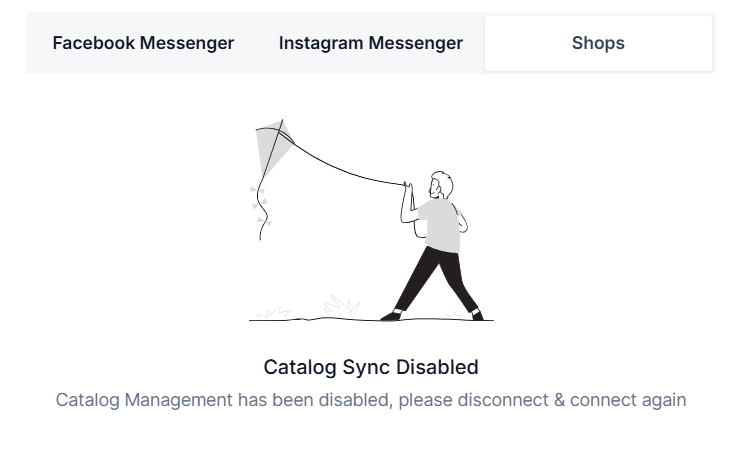Screen dimensions: 737x472
Task: Click the man's hands holding the string
Action: [407, 187]
